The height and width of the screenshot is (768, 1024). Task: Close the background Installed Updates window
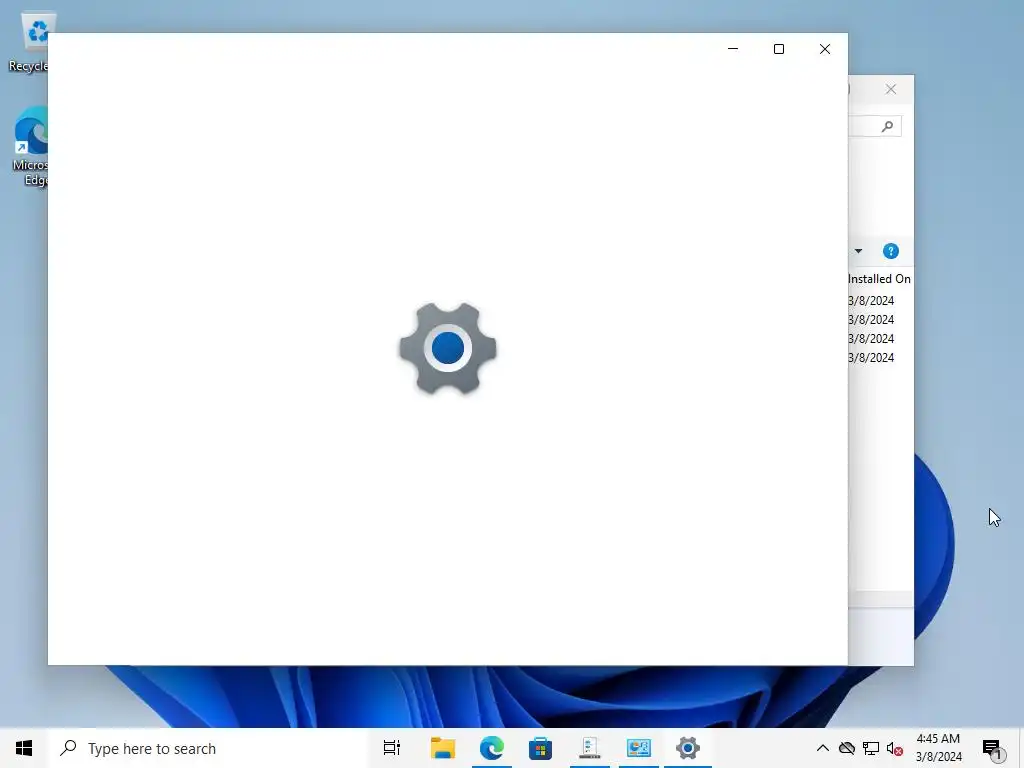point(891,89)
